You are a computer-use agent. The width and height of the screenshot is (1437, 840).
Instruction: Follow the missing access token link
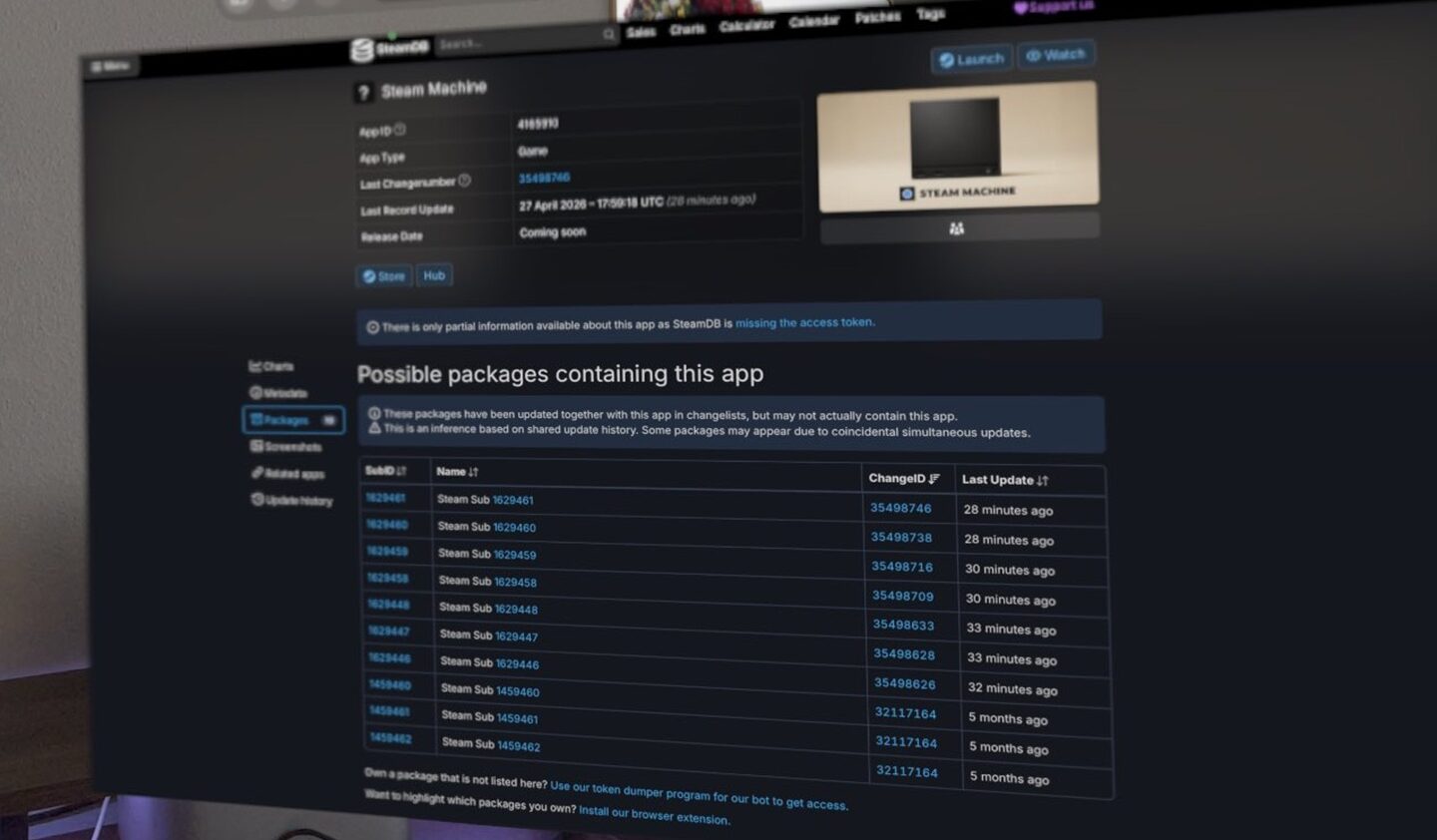(x=803, y=321)
